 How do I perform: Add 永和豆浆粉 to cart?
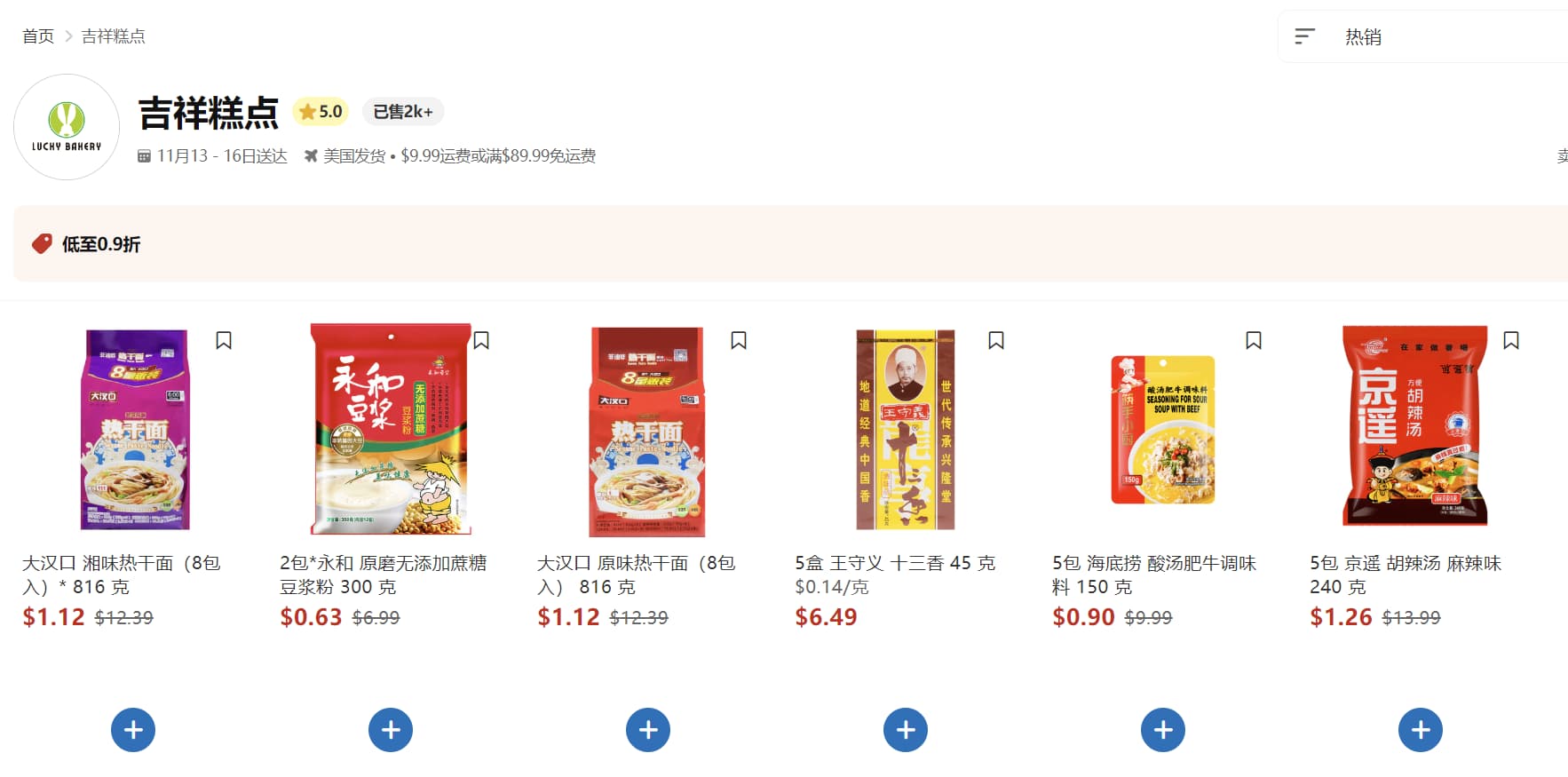pyautogui.click(x=391, y=730)
